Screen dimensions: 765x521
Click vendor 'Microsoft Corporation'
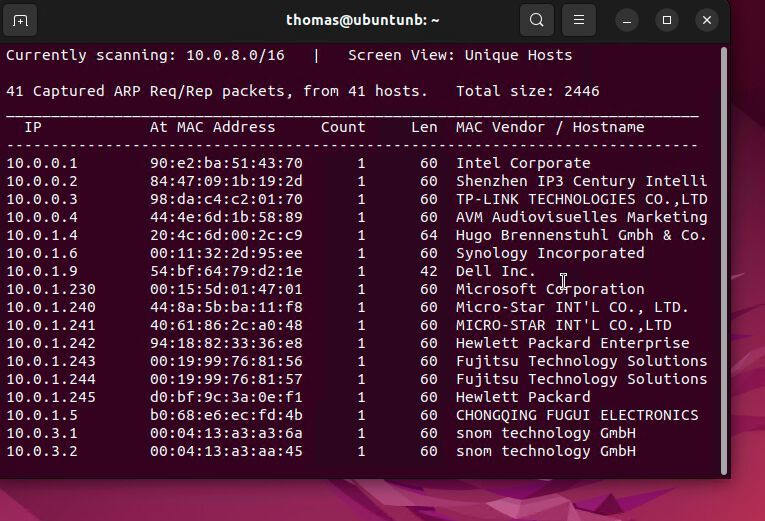550,289
